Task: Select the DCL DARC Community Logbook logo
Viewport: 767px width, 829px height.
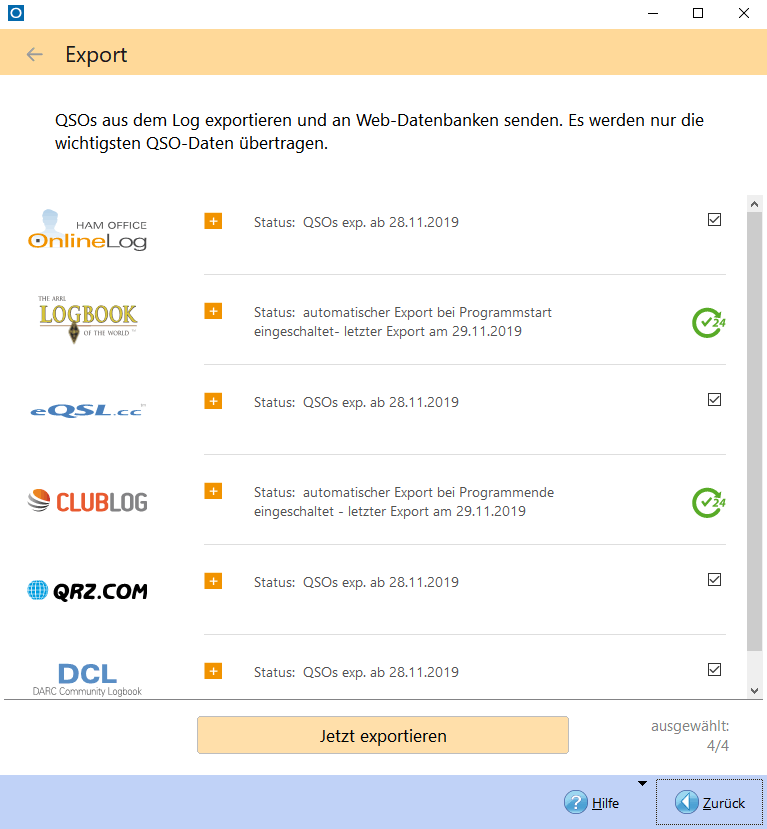Action: pyautogui.click(x=87, y=680)
